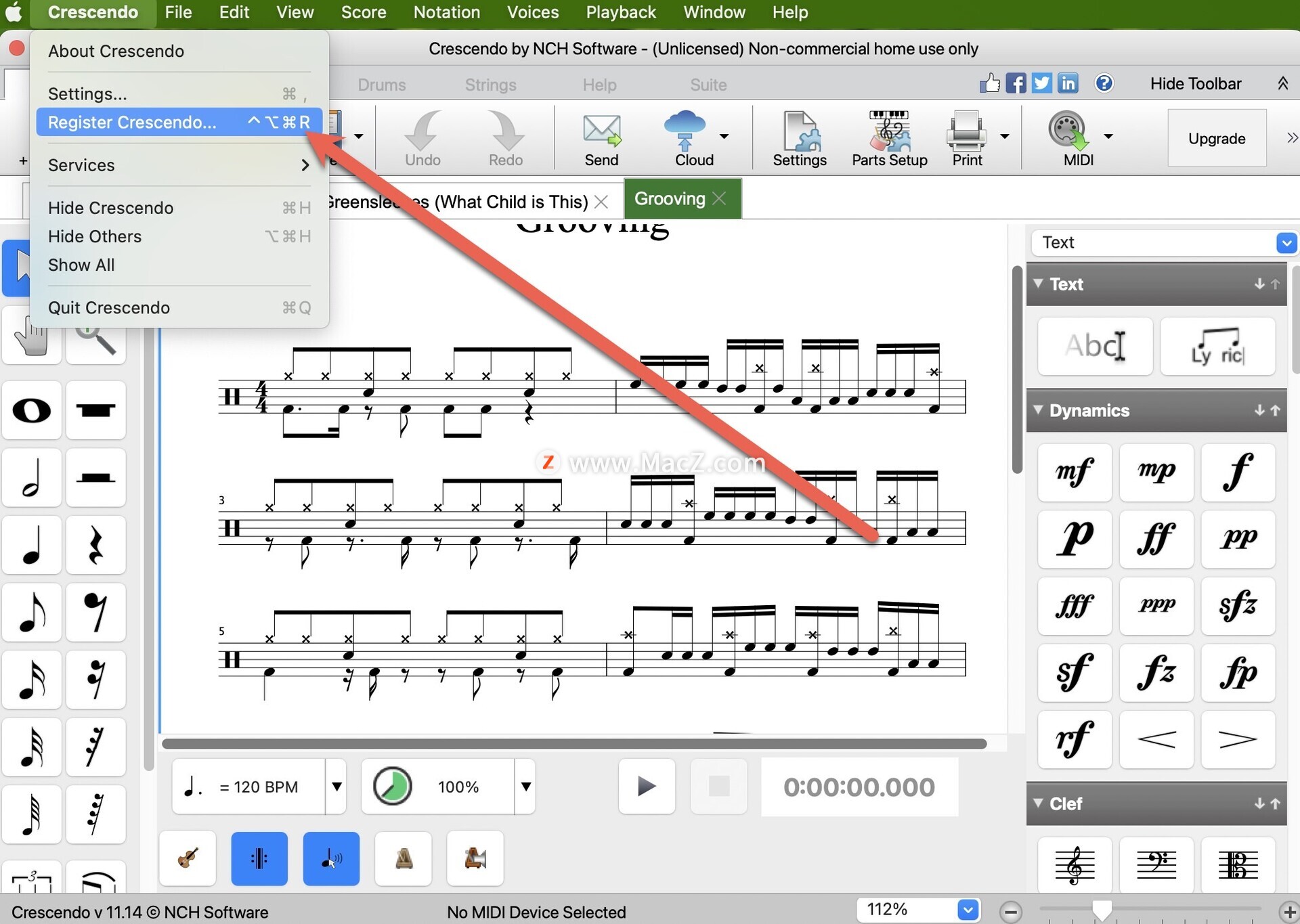Image resolution: width=1300 pixels, height=924 pixels.
Task: Open the playback speed dropdown arrow
Action: click(525, 787)
